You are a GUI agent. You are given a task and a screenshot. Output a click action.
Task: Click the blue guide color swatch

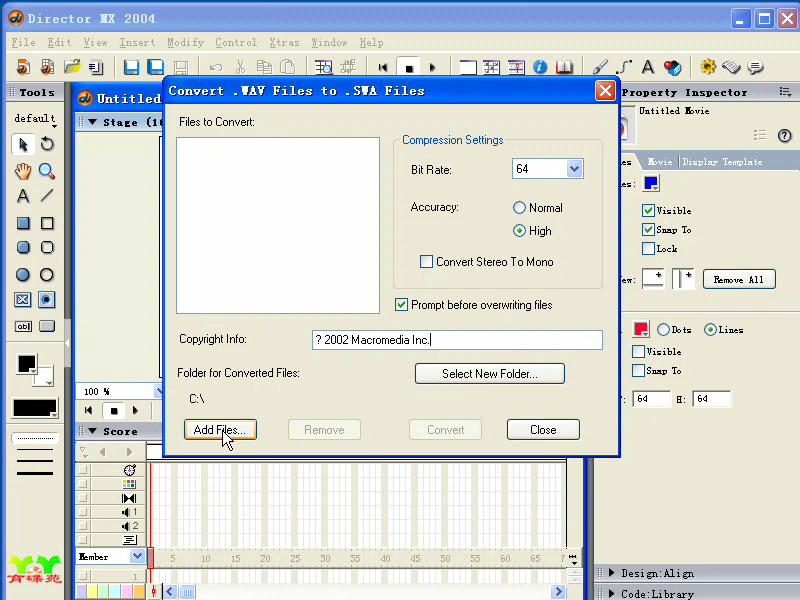tap(651, 183)
